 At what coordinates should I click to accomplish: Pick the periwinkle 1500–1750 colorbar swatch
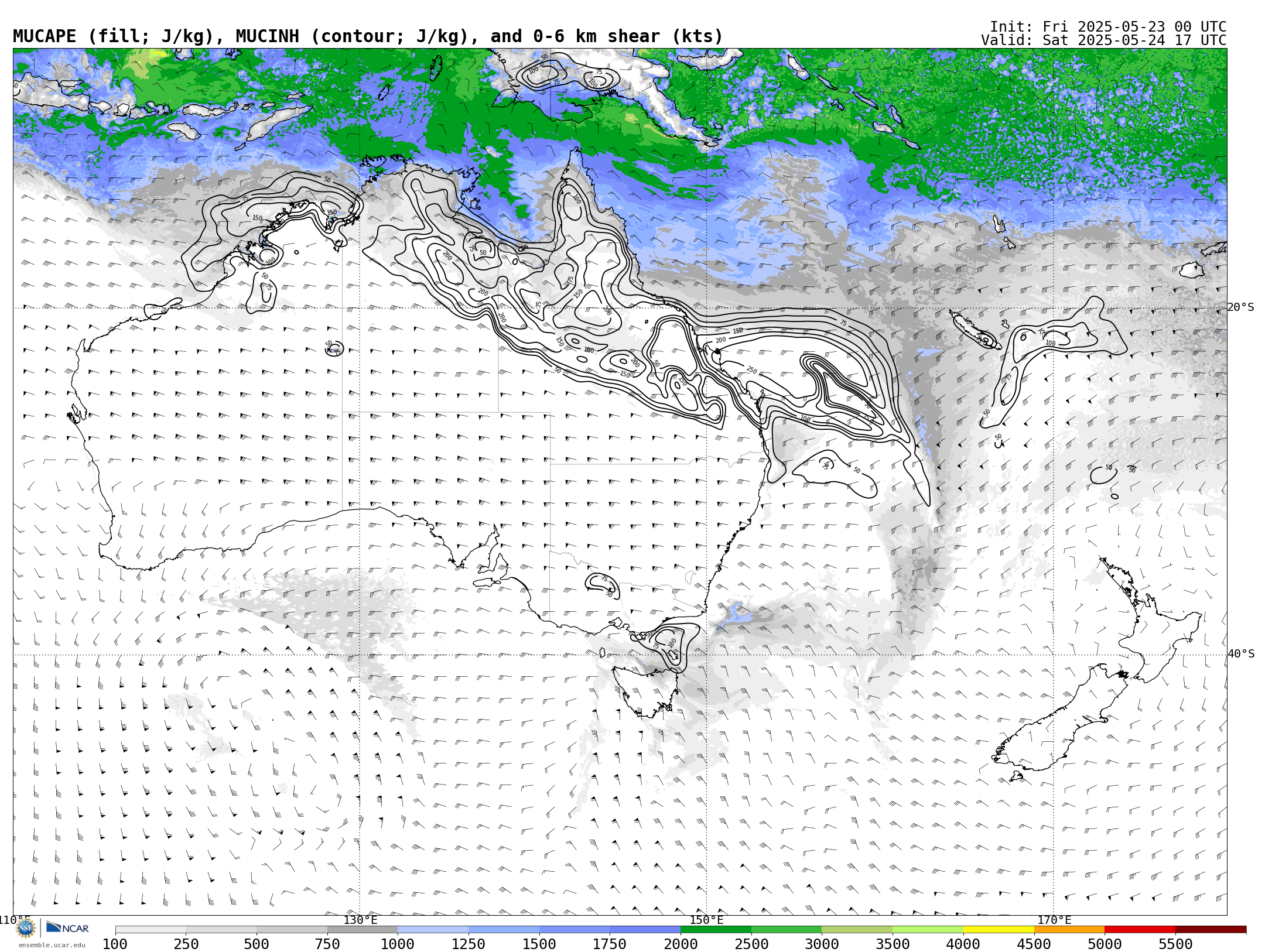tap(575, 930)
